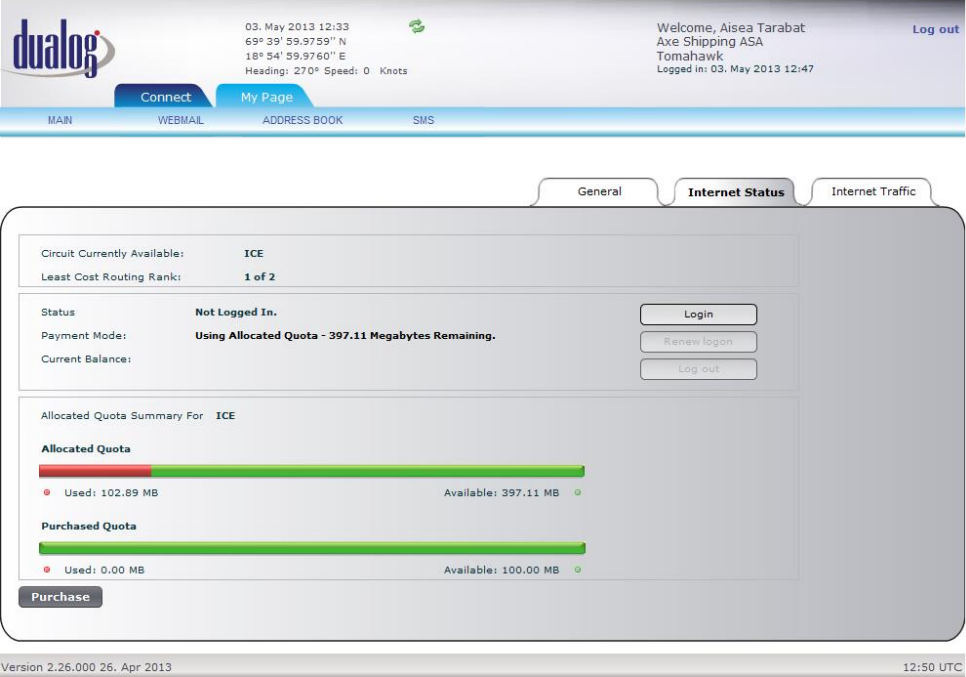This screenshot has height=677, width=966.
Task: Switch to the Connect tab
Action: point(164,97)
